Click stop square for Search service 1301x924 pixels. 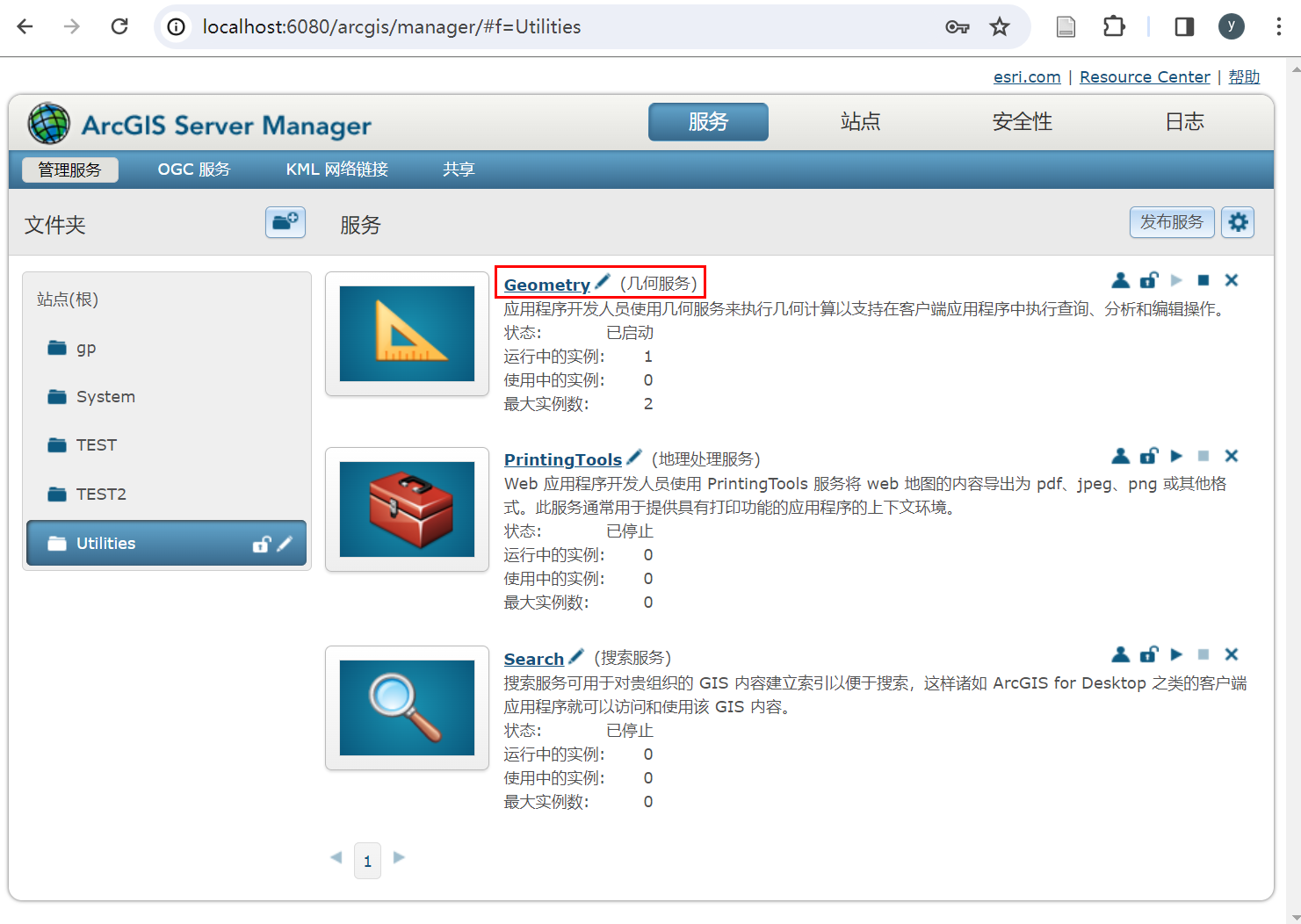click(1203, 654)
